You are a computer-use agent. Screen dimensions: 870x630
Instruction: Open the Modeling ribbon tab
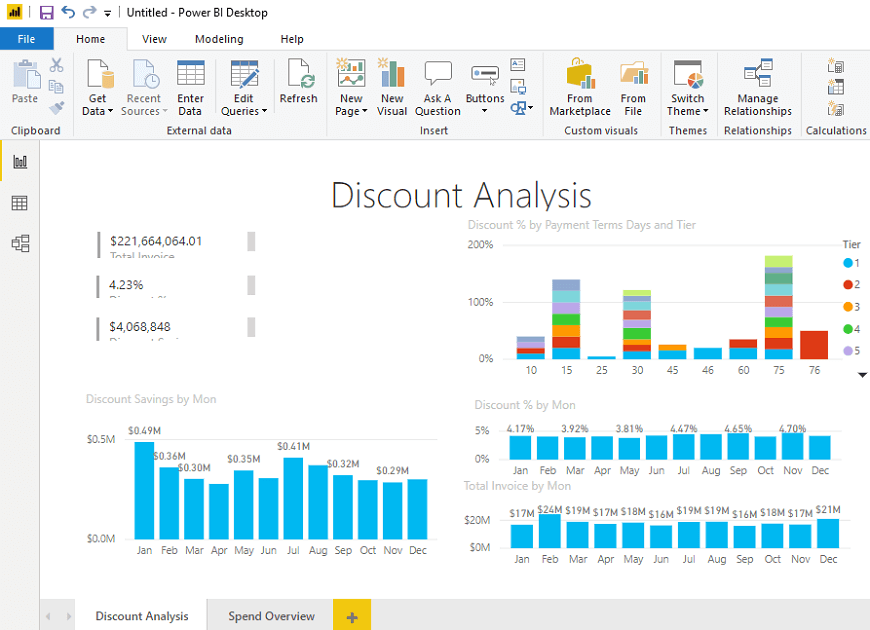point(219,39)
